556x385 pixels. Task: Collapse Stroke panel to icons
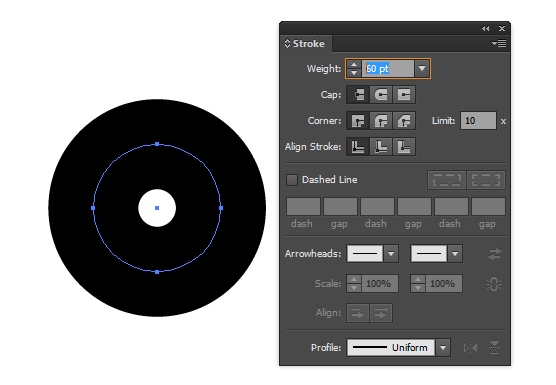486,28
